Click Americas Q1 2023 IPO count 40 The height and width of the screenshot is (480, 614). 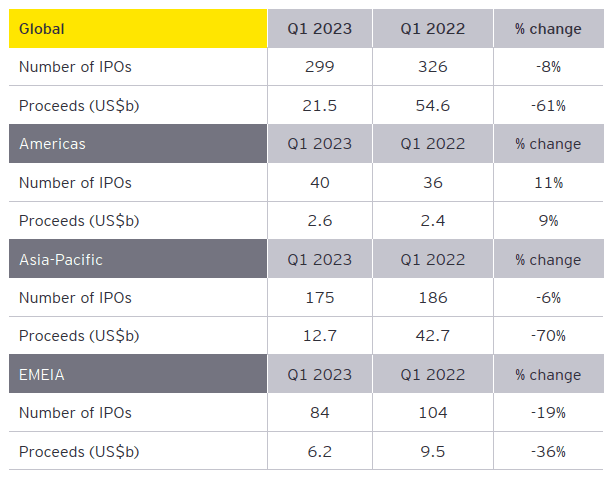point(320,182)
